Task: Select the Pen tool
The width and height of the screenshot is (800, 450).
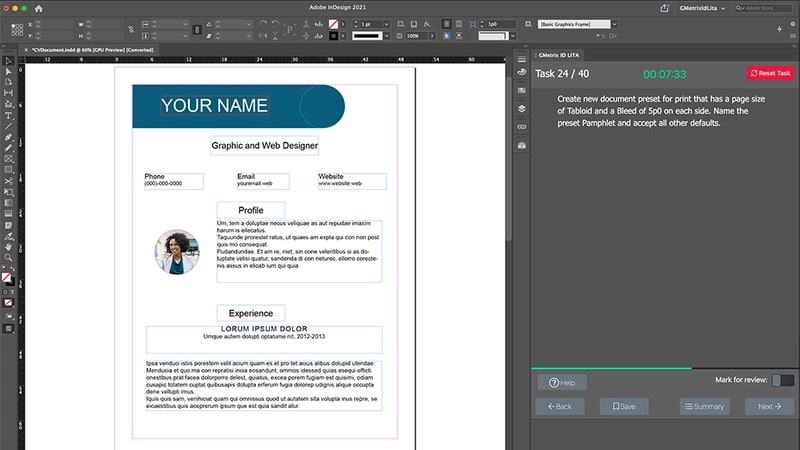Action: tap(8, 137)
